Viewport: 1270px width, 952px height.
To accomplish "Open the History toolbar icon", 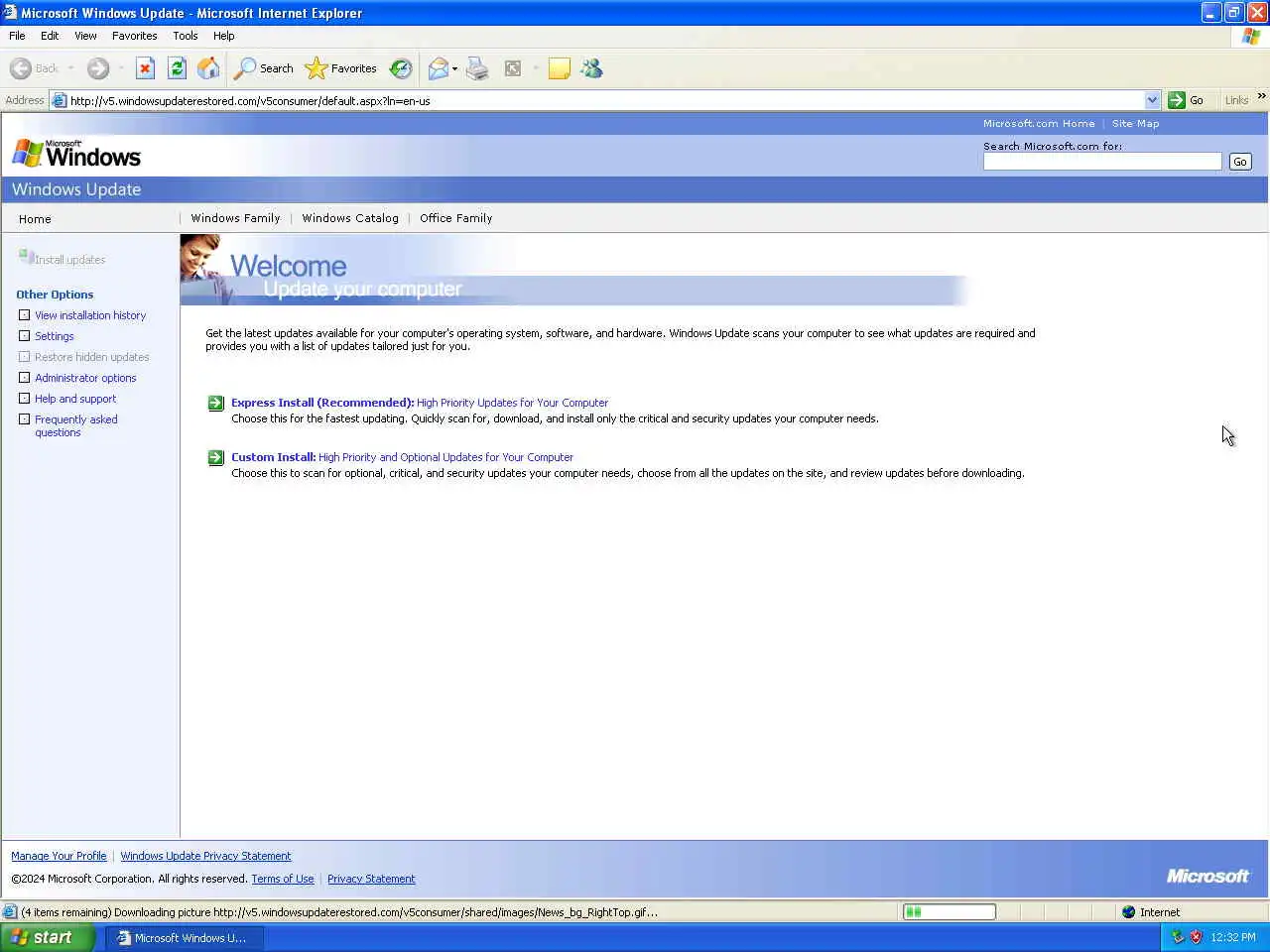I will tap(401, 68).
